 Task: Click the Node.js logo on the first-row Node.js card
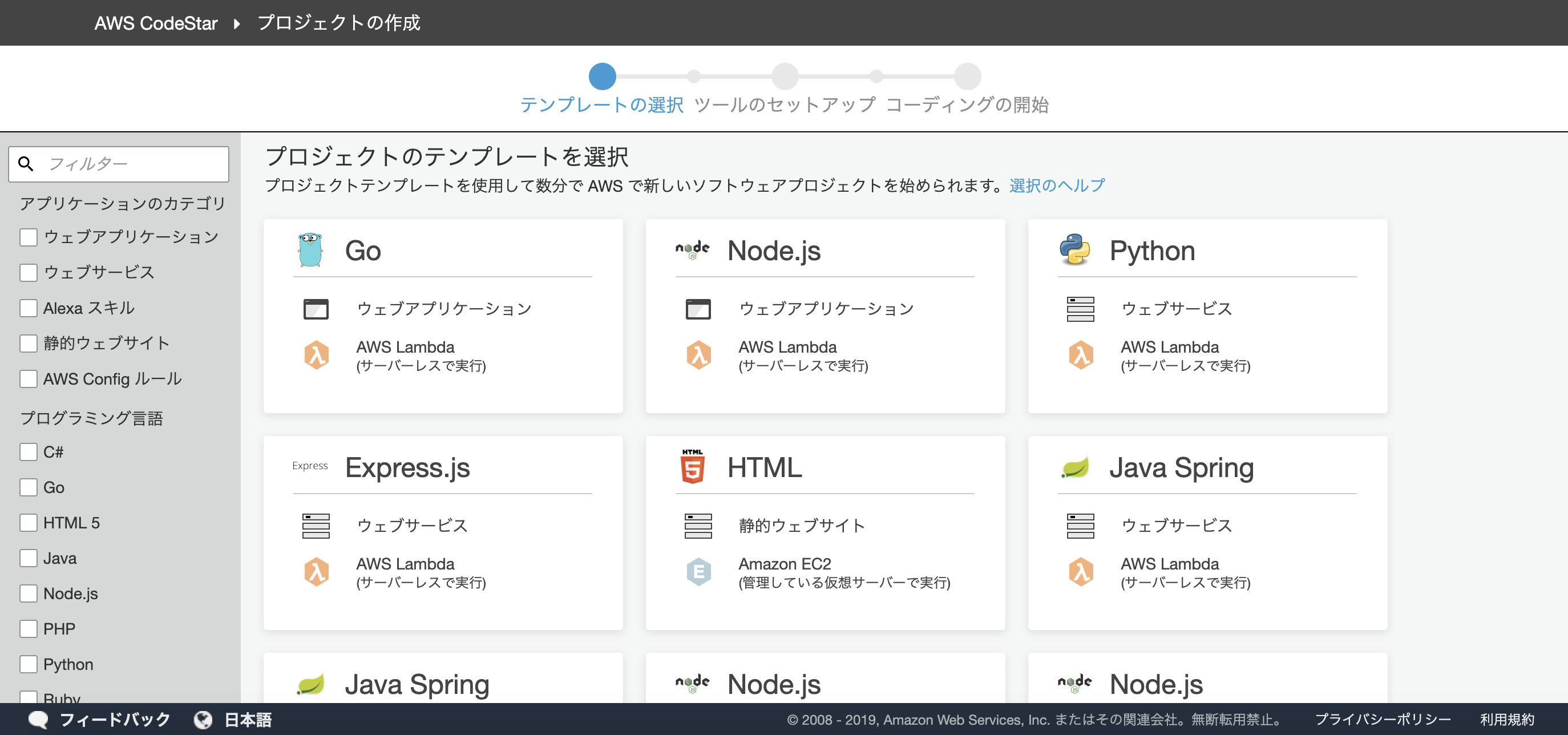(x=692, y=250)
